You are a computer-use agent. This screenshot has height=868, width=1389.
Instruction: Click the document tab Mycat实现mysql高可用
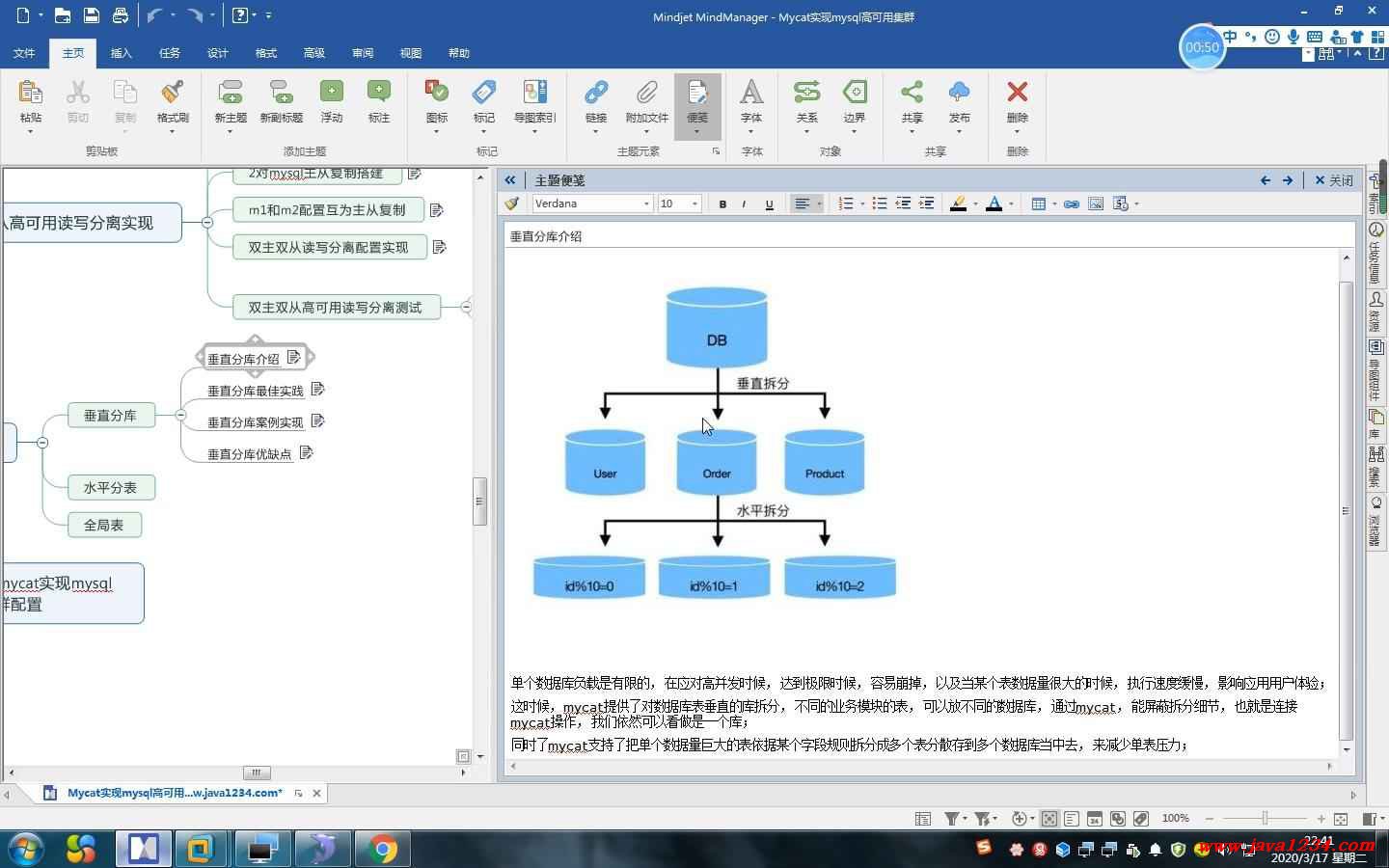175,793
